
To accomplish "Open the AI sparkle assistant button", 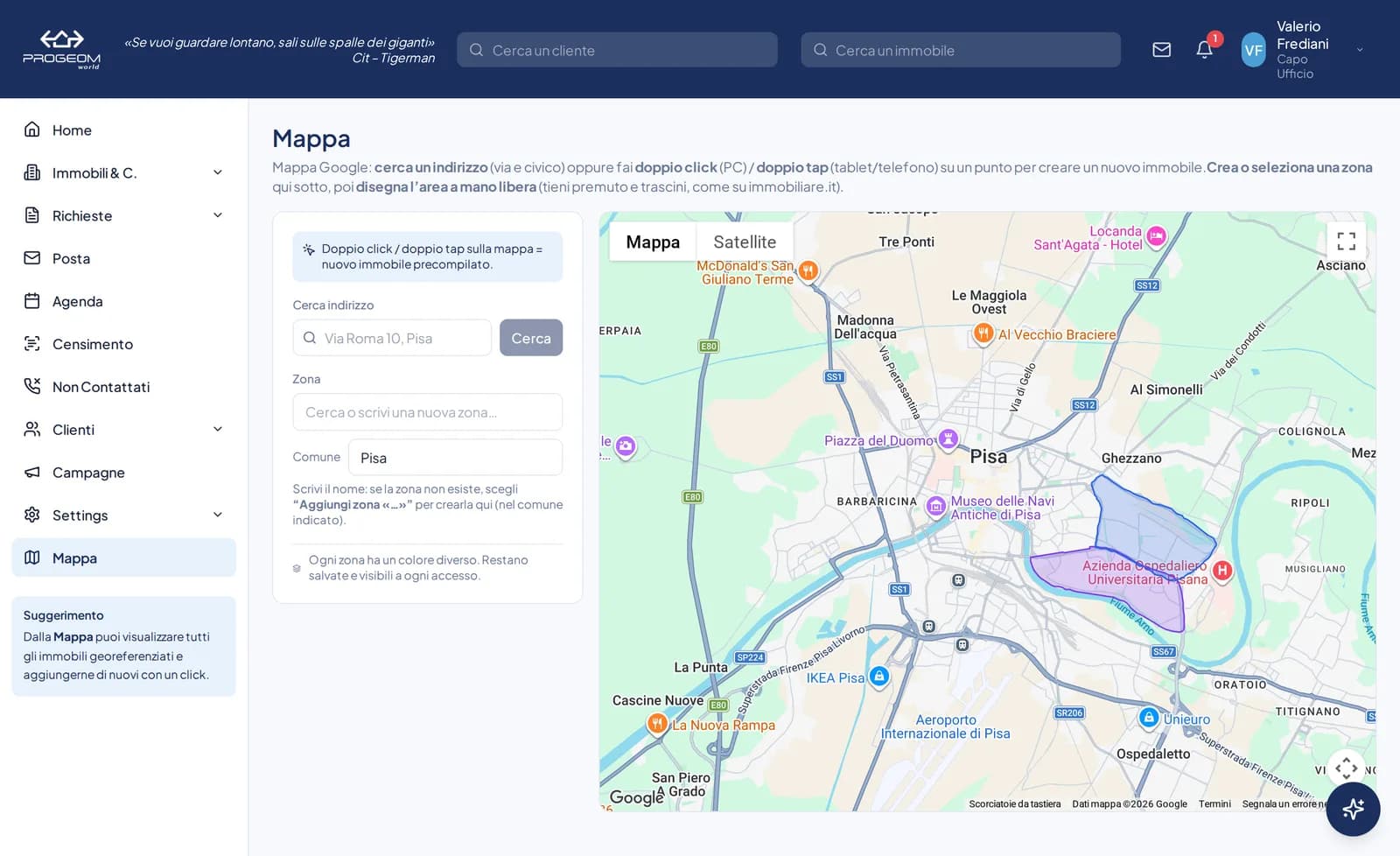I will point(1353,809).
